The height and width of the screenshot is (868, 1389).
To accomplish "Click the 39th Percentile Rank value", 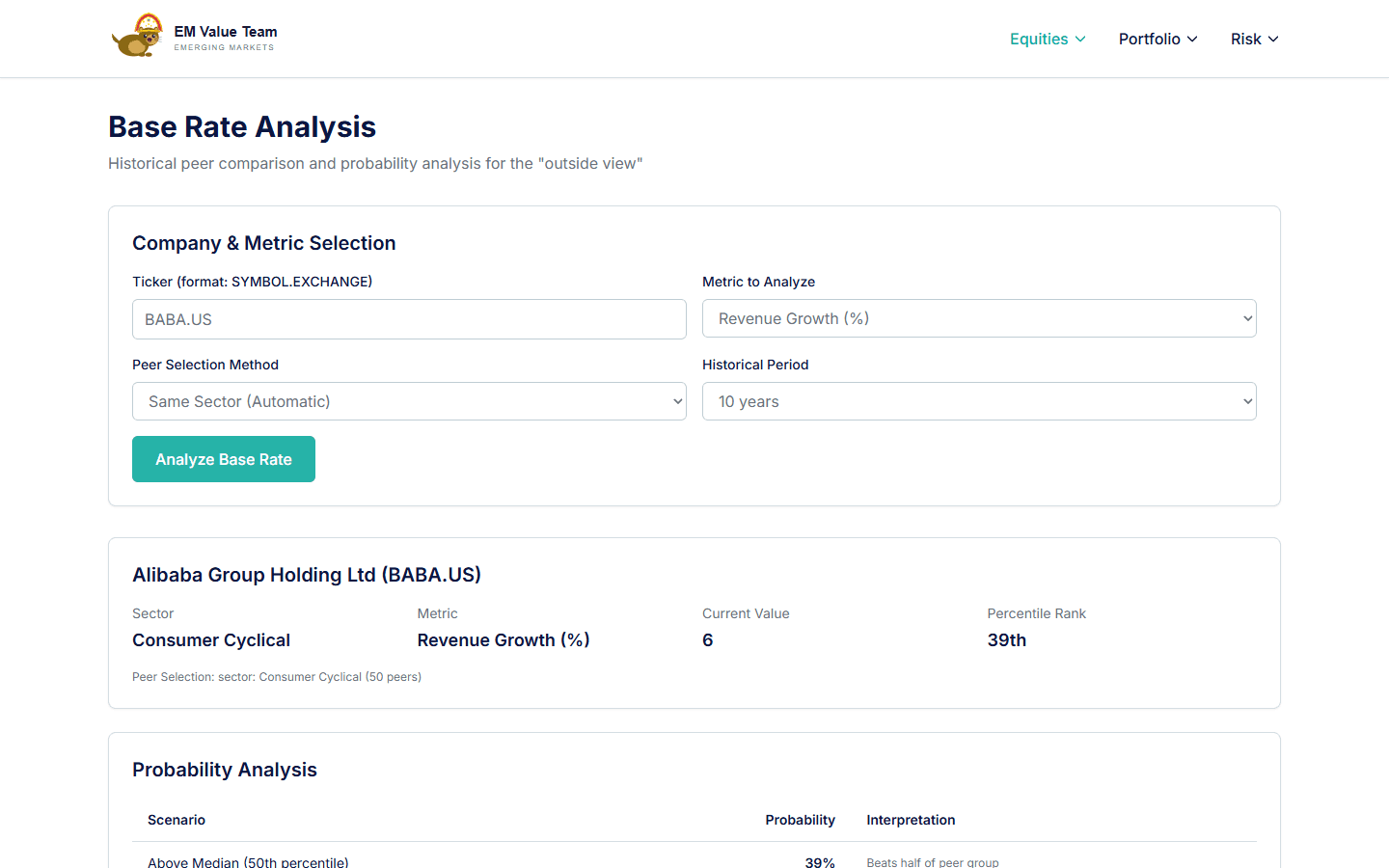I will 1006,639.
